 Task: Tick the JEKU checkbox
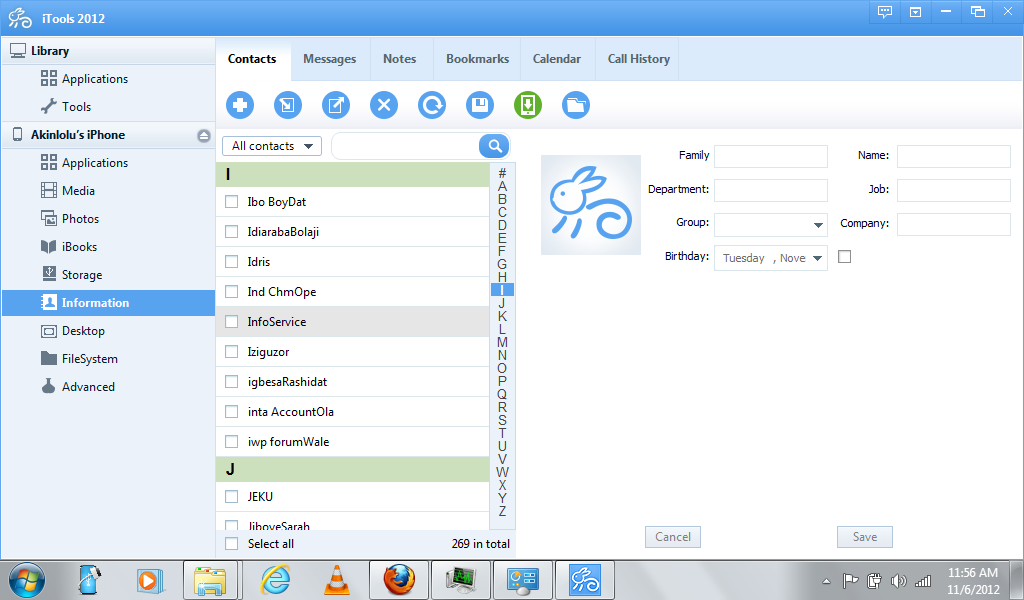(231, 497)
